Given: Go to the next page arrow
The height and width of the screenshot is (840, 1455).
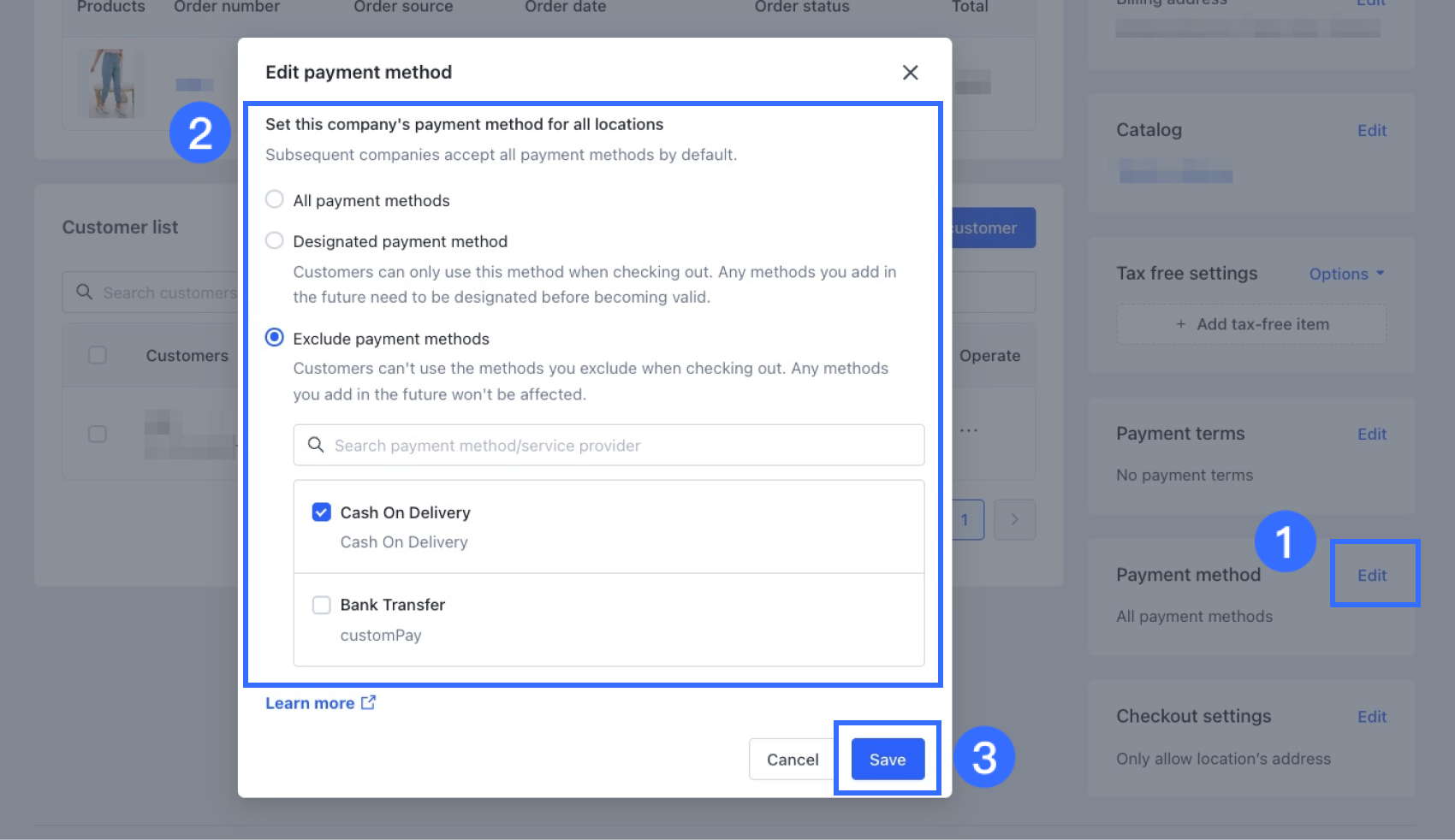Looking at the screenshot, I should pos(1014,519).
